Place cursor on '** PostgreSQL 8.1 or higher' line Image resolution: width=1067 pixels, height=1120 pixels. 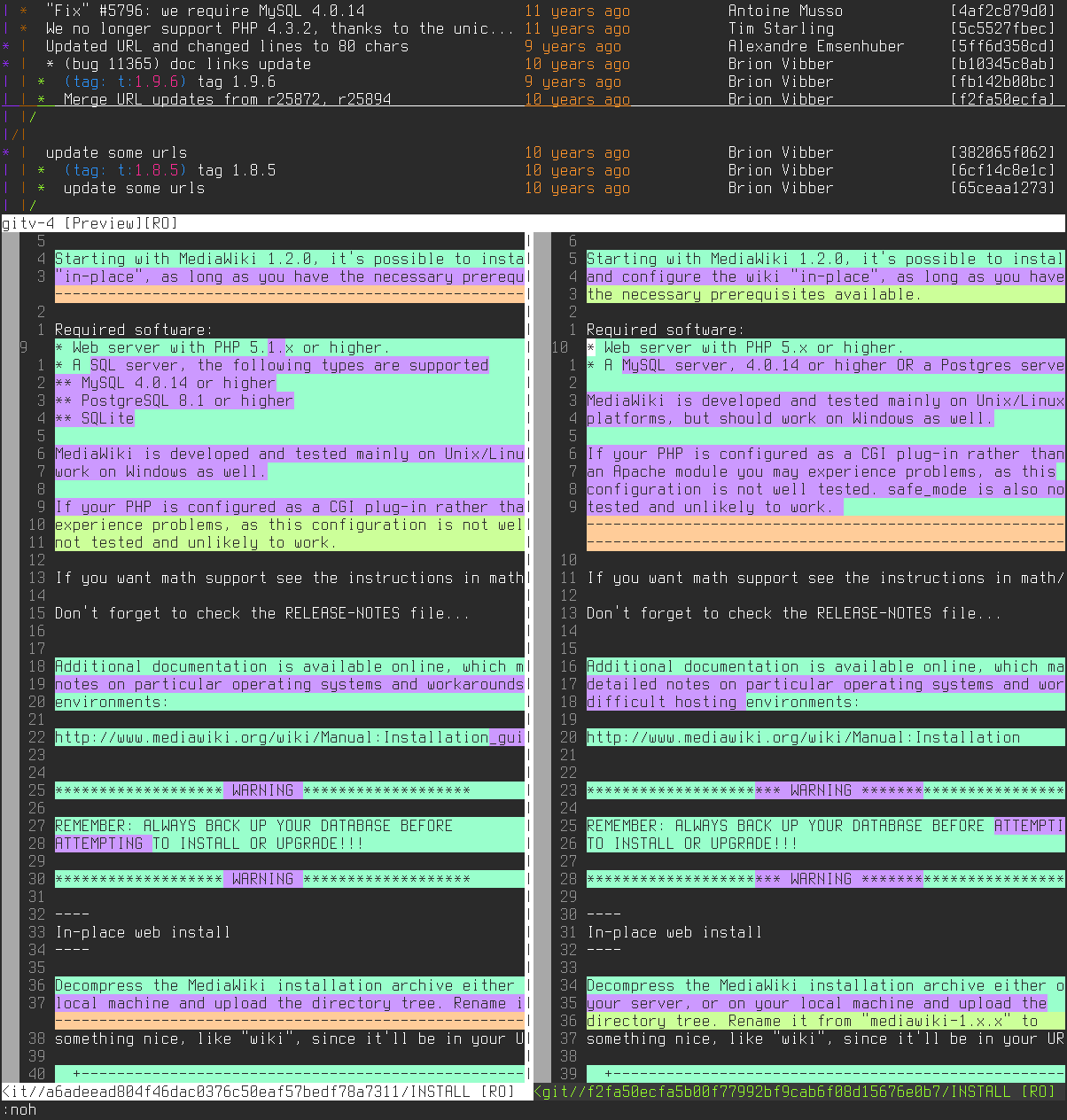click(174, 401)
